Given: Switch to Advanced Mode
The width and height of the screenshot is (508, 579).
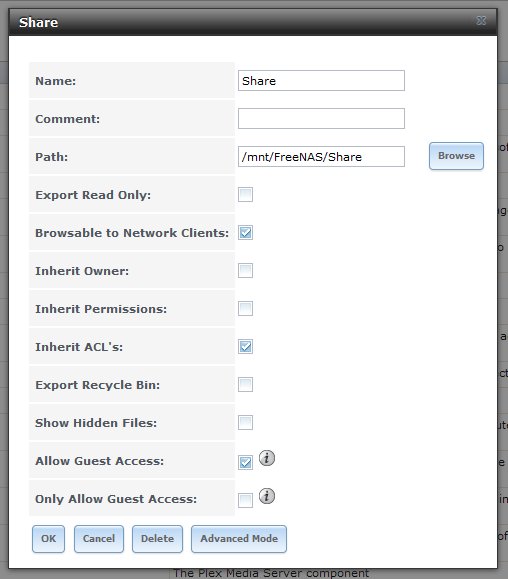Looking at the screenshot, I should [x=239, y=539].
